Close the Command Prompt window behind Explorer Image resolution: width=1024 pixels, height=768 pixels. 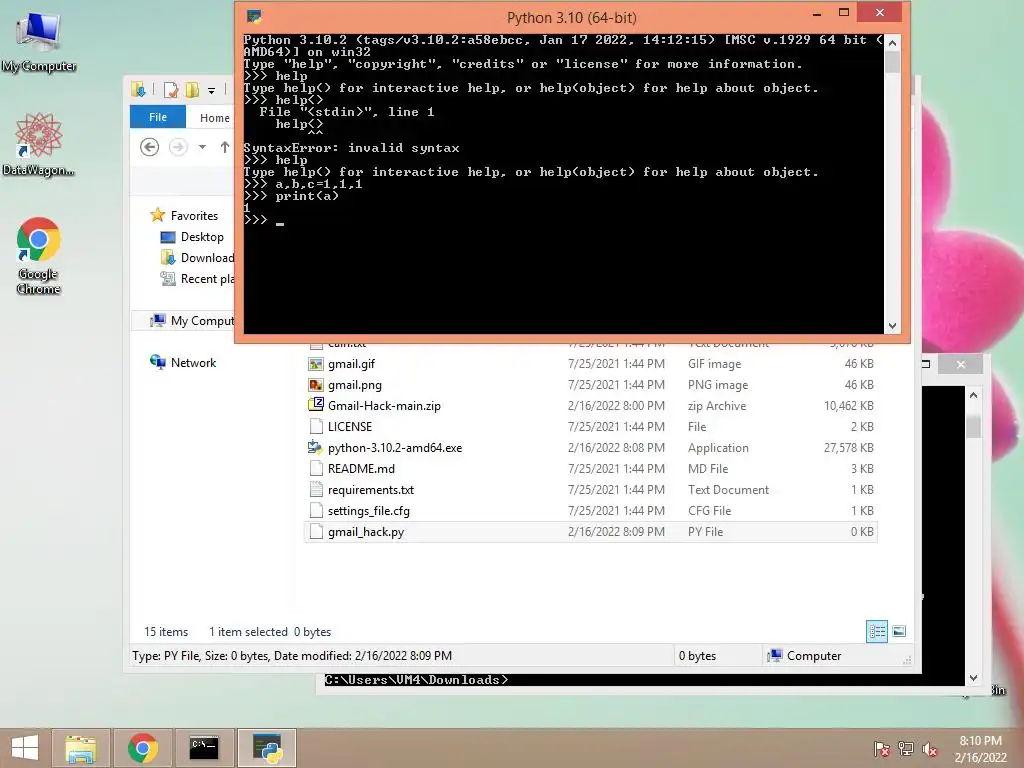click(961, 364)
